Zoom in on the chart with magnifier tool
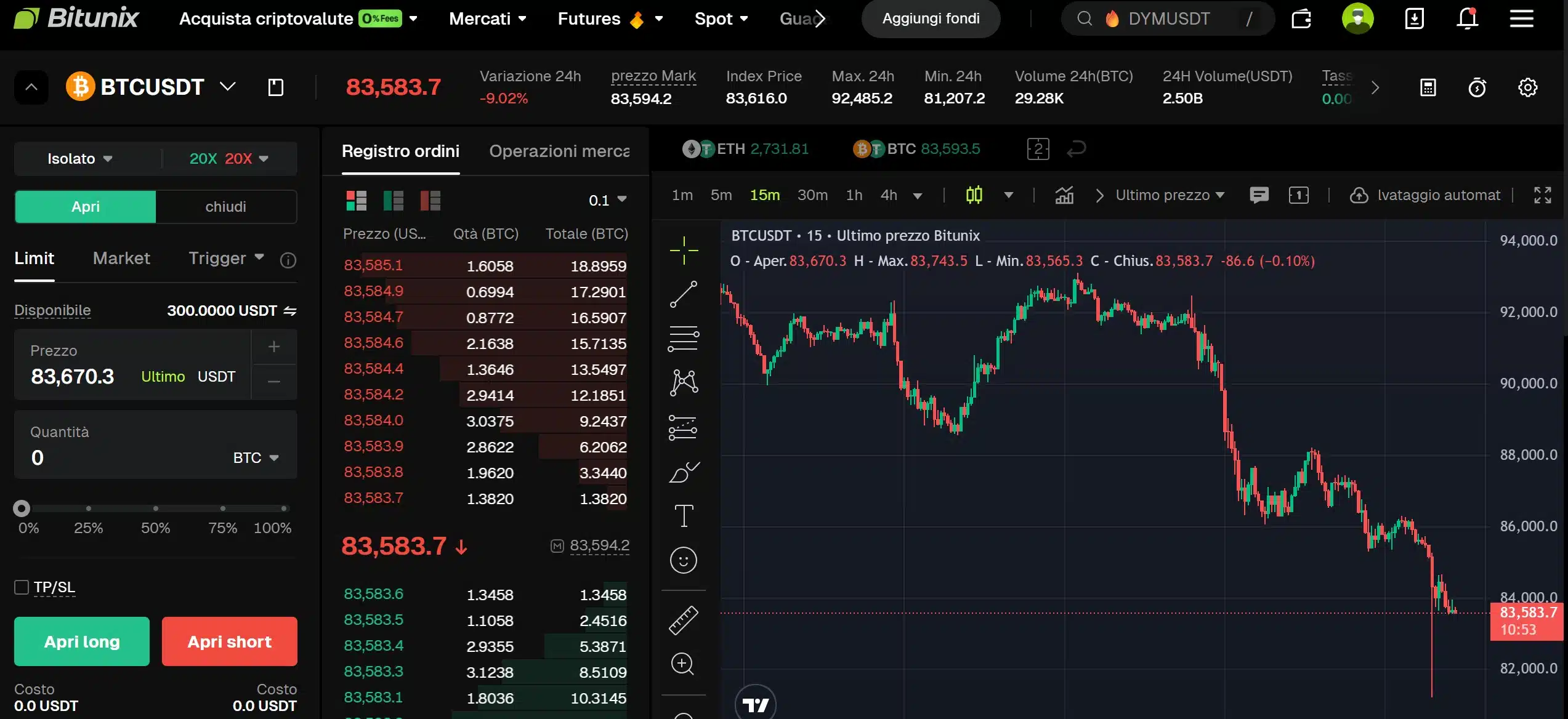Image resolution: width=1568 pixels, height=719 pixels. coord(683,664)
